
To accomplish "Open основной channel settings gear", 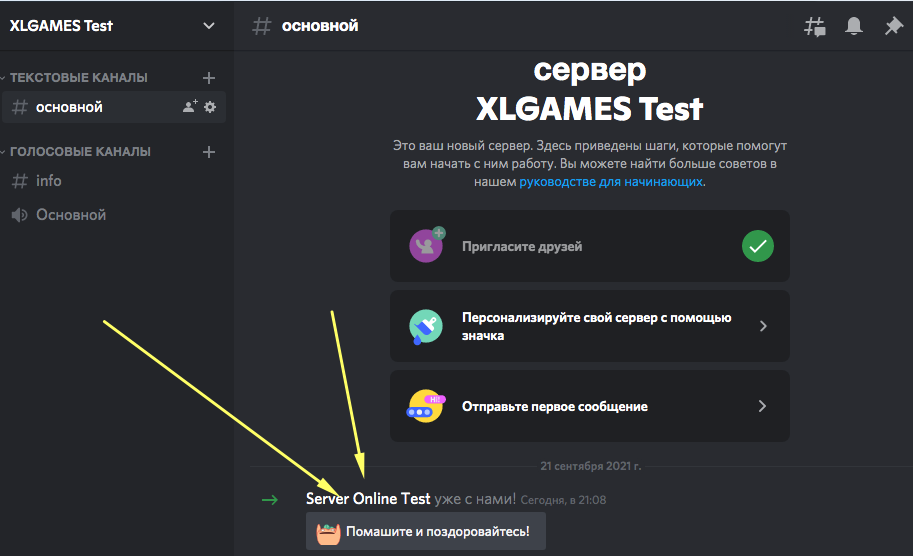I will coord(210,107).
